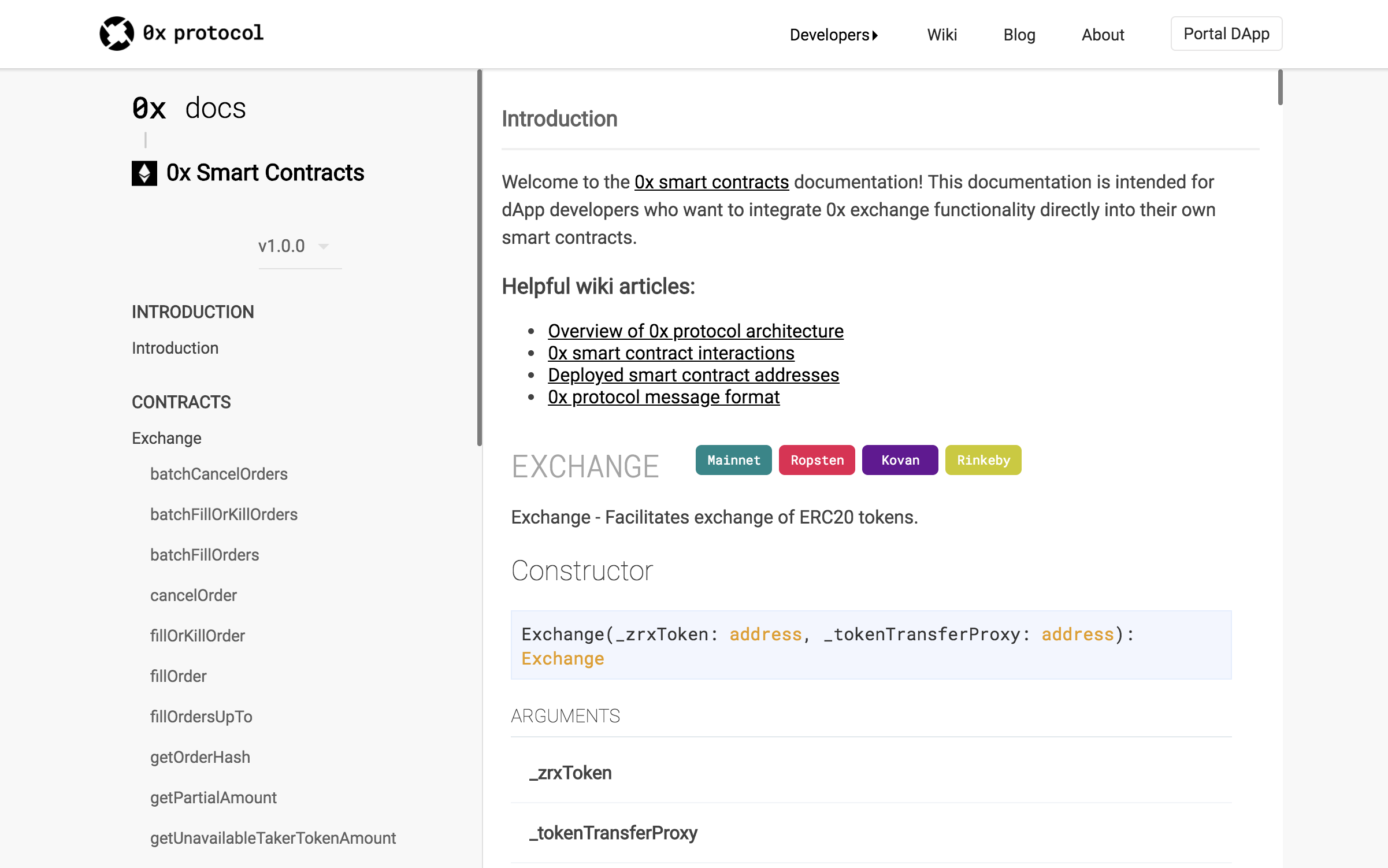
Task: Select the Ropsten network badge
Action: pyautogui.click(x=817, y=460)
